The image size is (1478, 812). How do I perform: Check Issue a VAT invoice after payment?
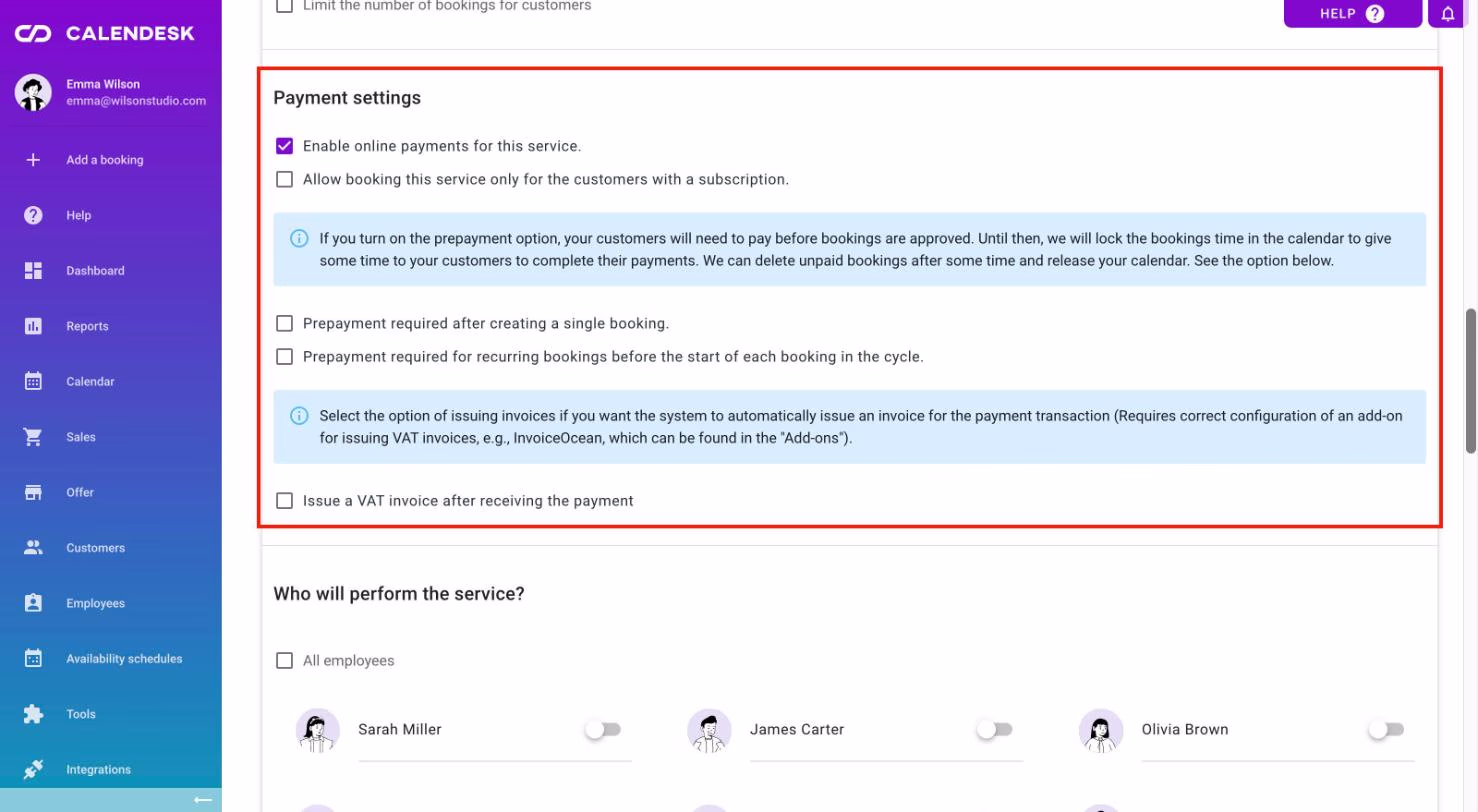tap(285, 500)
